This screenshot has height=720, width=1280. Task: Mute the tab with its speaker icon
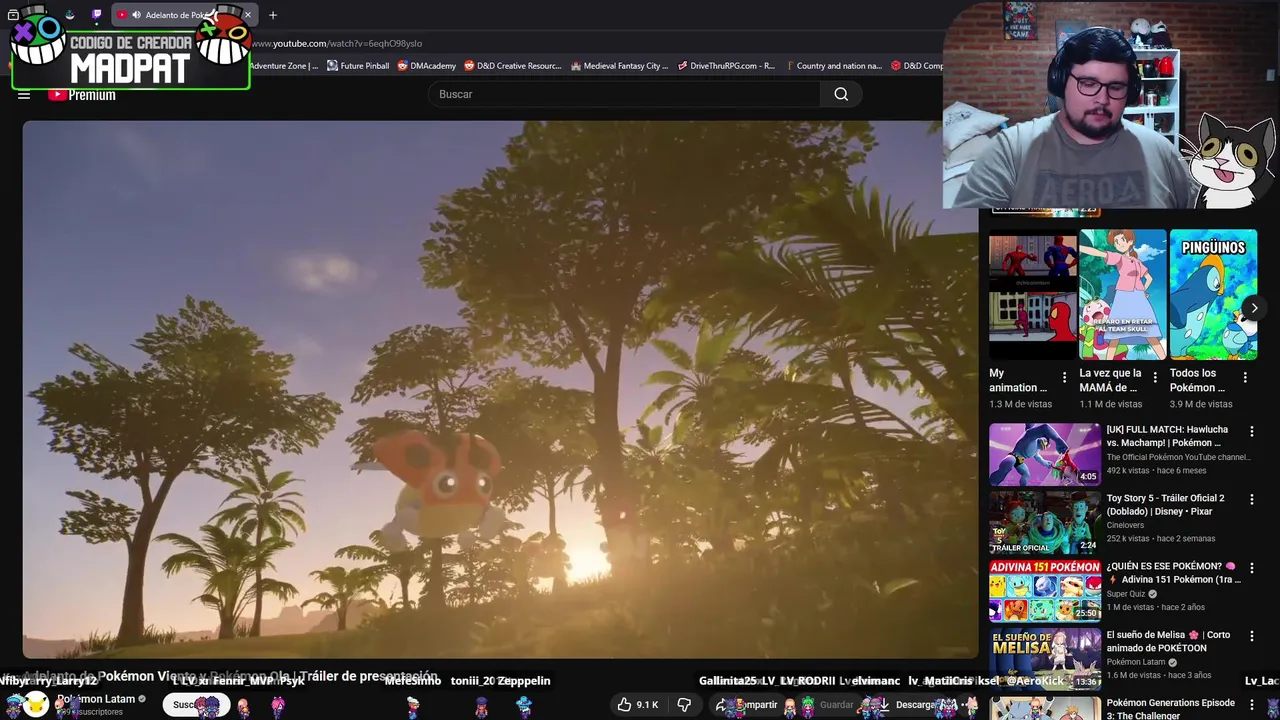pyautogui.click(x=136, y=15)
